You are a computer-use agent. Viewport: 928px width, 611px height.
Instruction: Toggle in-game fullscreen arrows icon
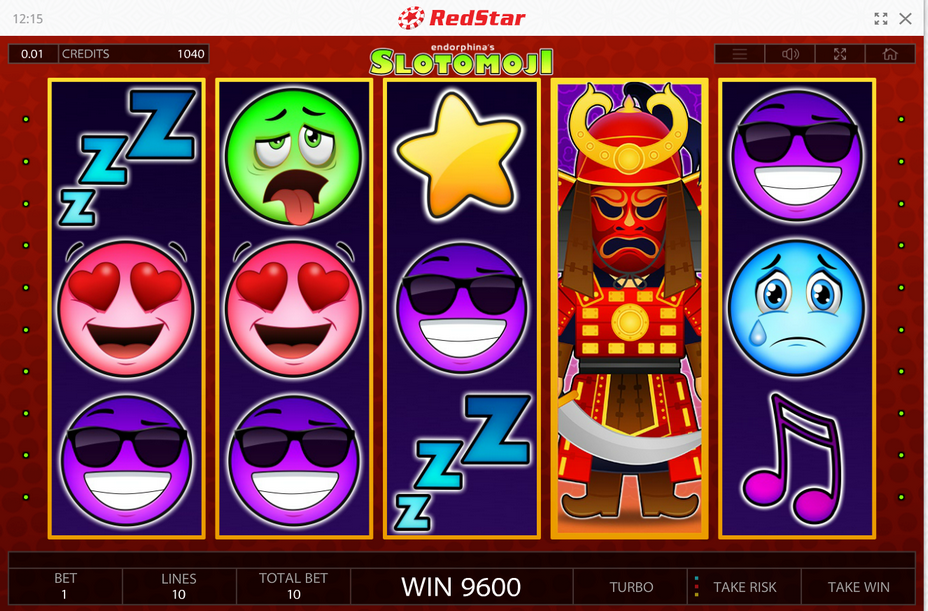pyautogui.click(x=840, y=54)
